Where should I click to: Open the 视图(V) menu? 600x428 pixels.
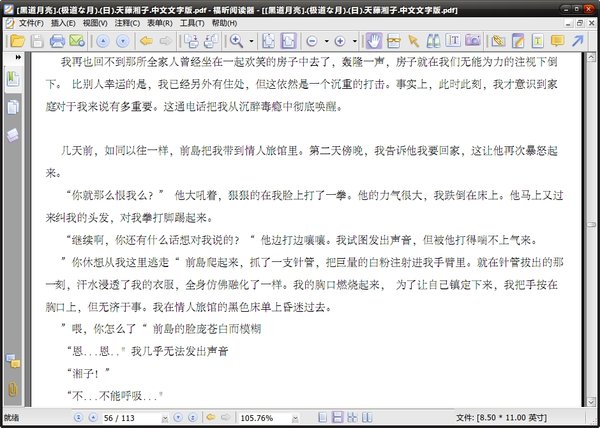[x=95, y=23]
